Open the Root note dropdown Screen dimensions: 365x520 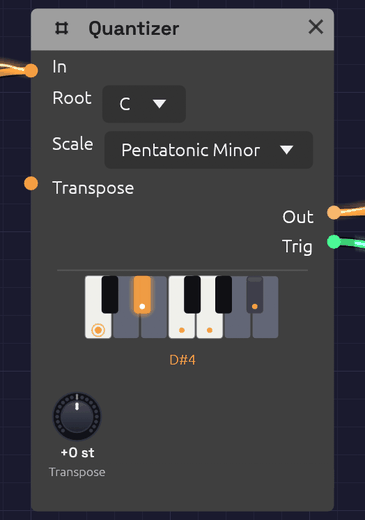144,104
